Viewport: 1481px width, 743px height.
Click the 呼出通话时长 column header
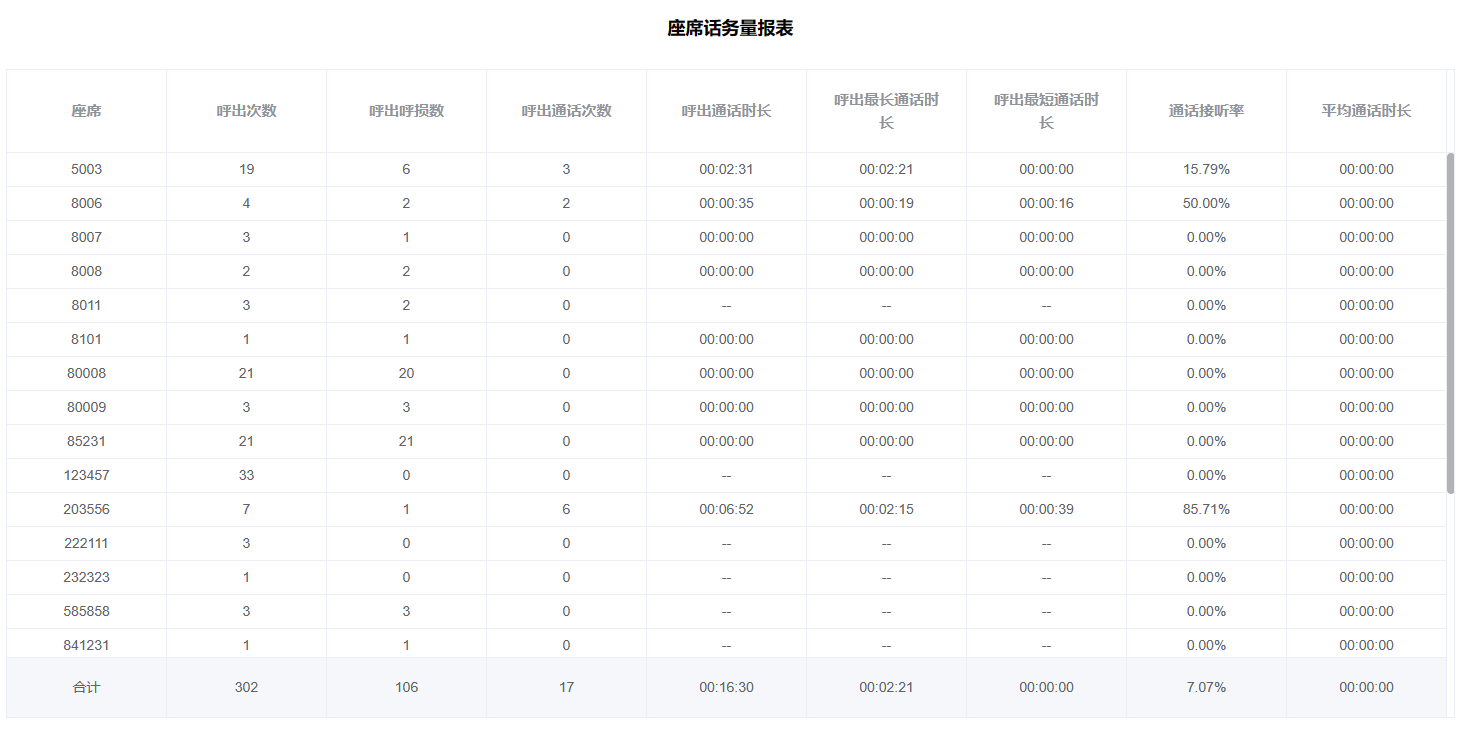(726, 111)
